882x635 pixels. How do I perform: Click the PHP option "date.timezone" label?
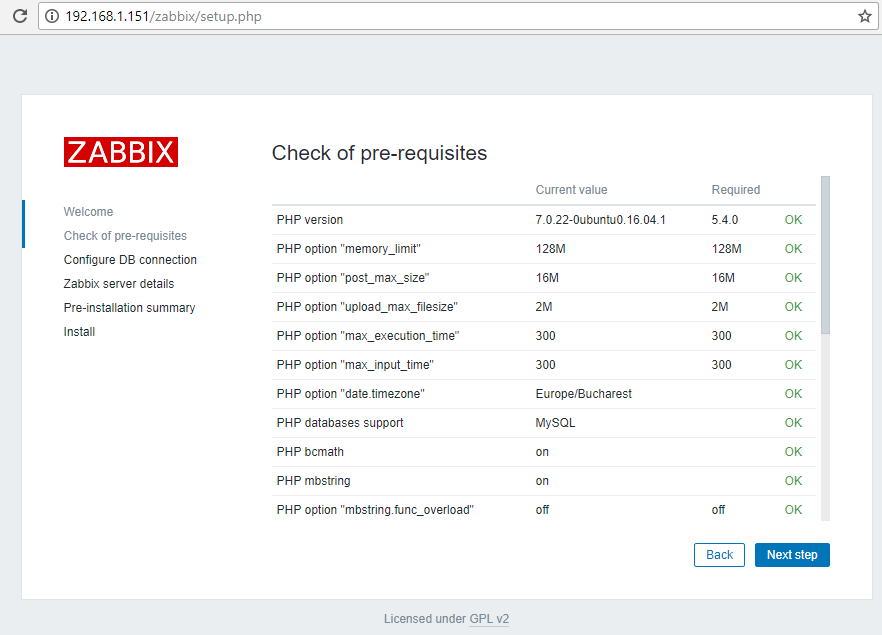pos(350,394)
